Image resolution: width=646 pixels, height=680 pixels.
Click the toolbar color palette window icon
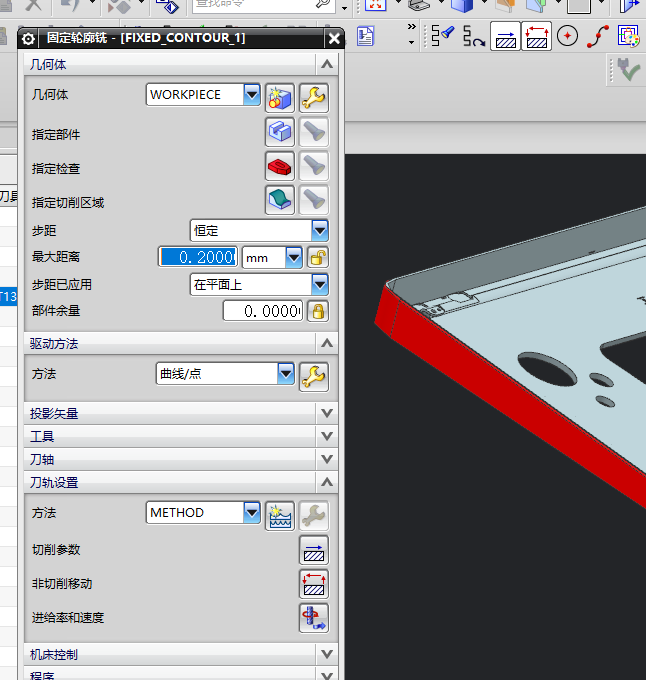click(x=629, y=36)
